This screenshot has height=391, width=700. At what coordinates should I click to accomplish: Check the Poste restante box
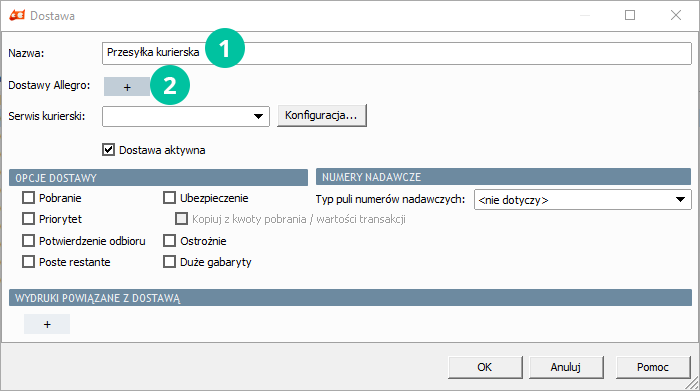click(29, 262)
